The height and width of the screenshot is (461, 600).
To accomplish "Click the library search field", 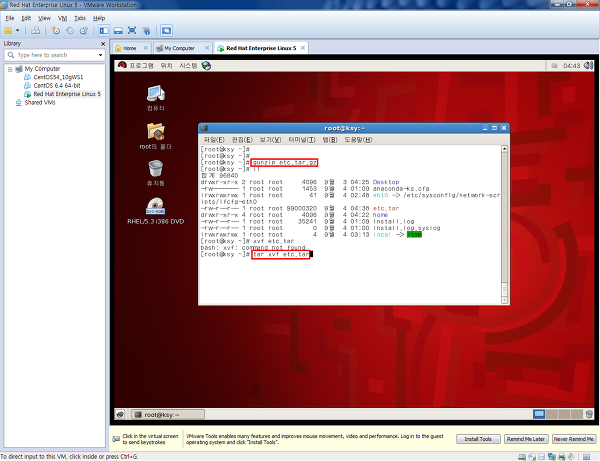I will pyautogui.click(x=55, y=55).
